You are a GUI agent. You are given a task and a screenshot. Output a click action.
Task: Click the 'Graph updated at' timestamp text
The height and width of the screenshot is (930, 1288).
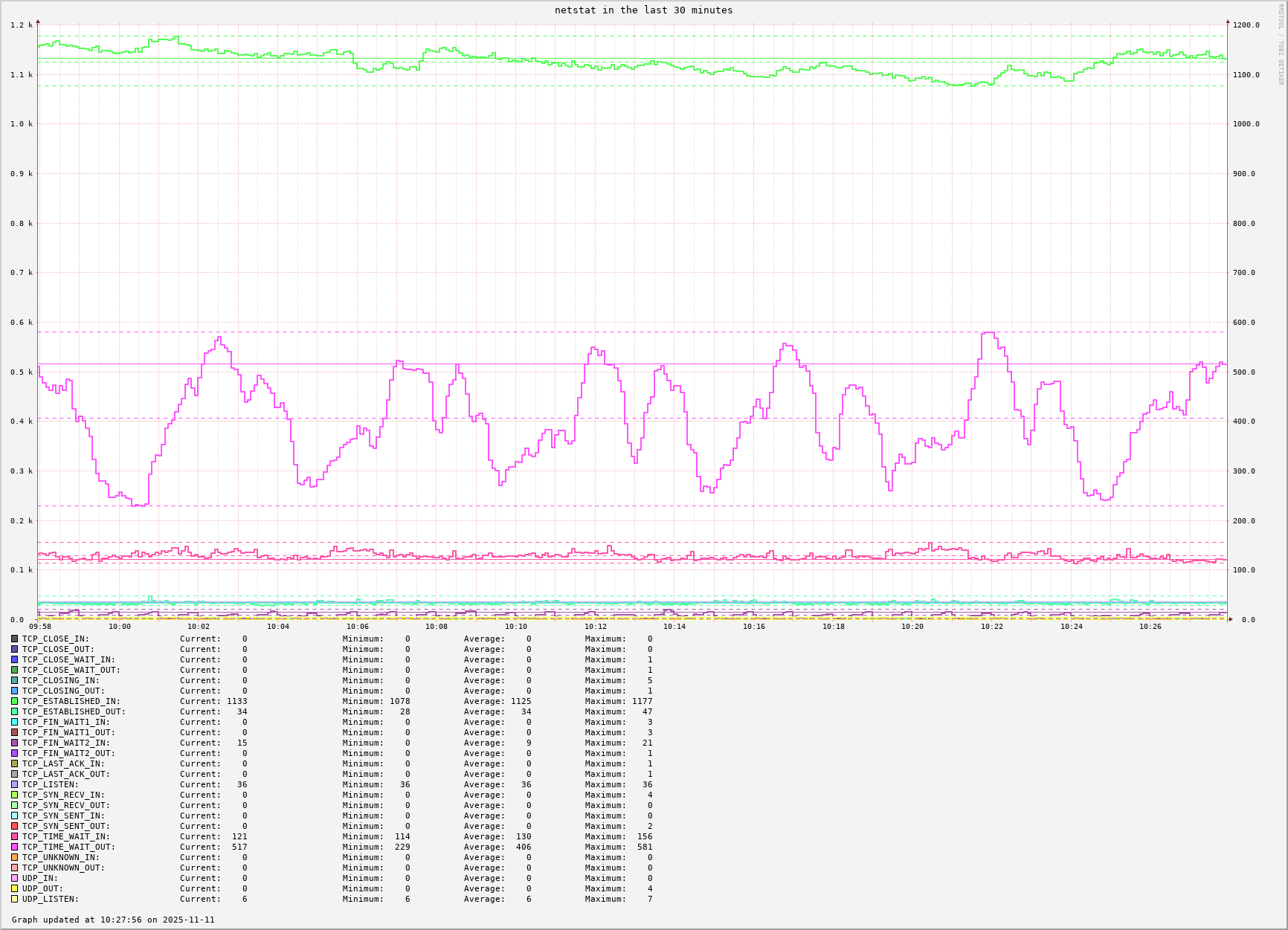113,920
